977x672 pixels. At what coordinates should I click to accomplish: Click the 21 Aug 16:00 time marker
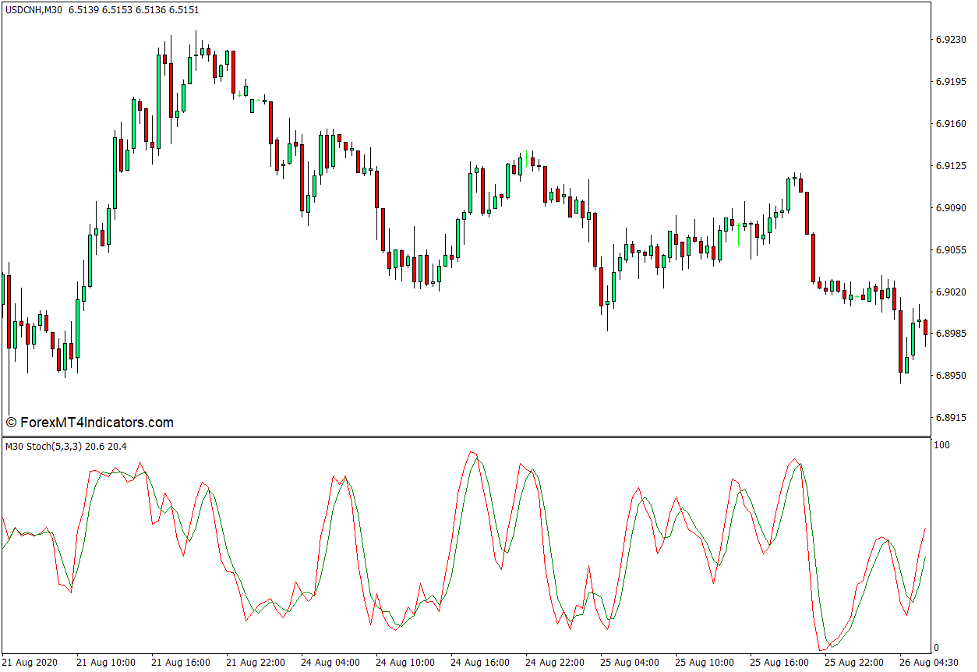(181, 662)
